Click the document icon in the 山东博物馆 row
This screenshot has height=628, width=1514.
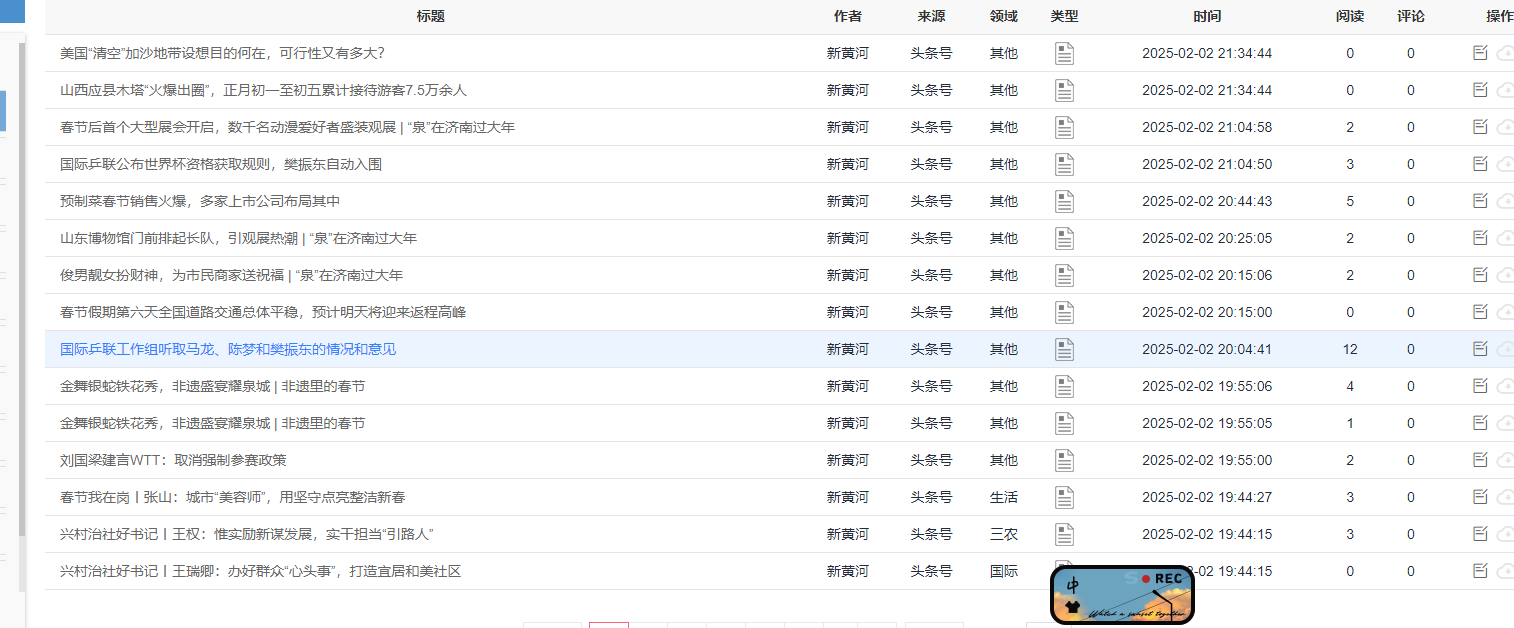tap(1064, 238)
